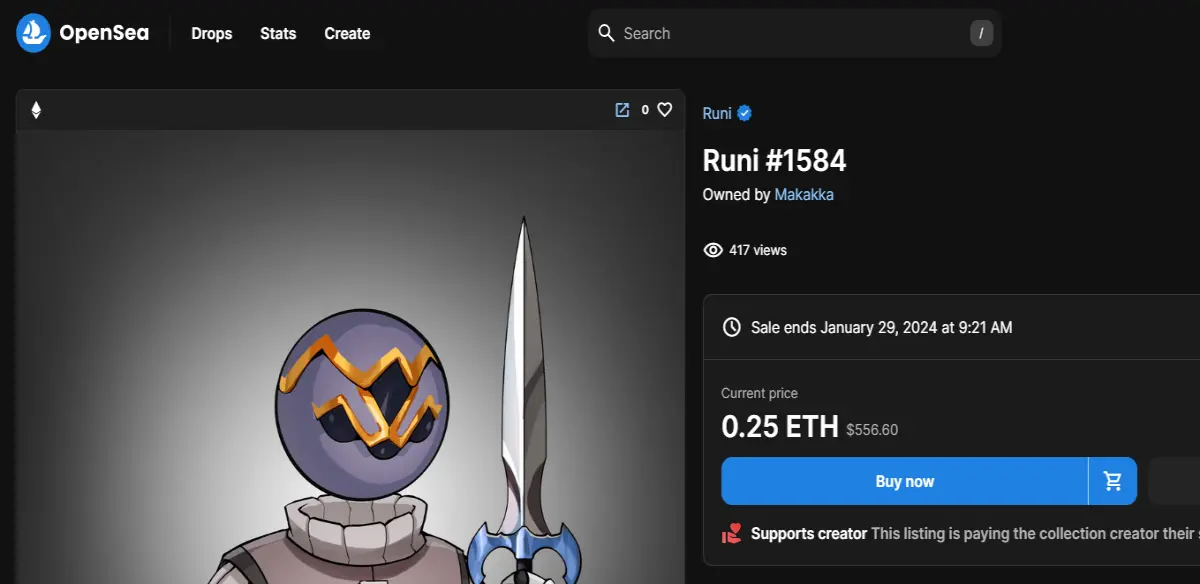Click the sale end date text
Viewport: 1200px width, 584px height.
(x=881, y=327)
